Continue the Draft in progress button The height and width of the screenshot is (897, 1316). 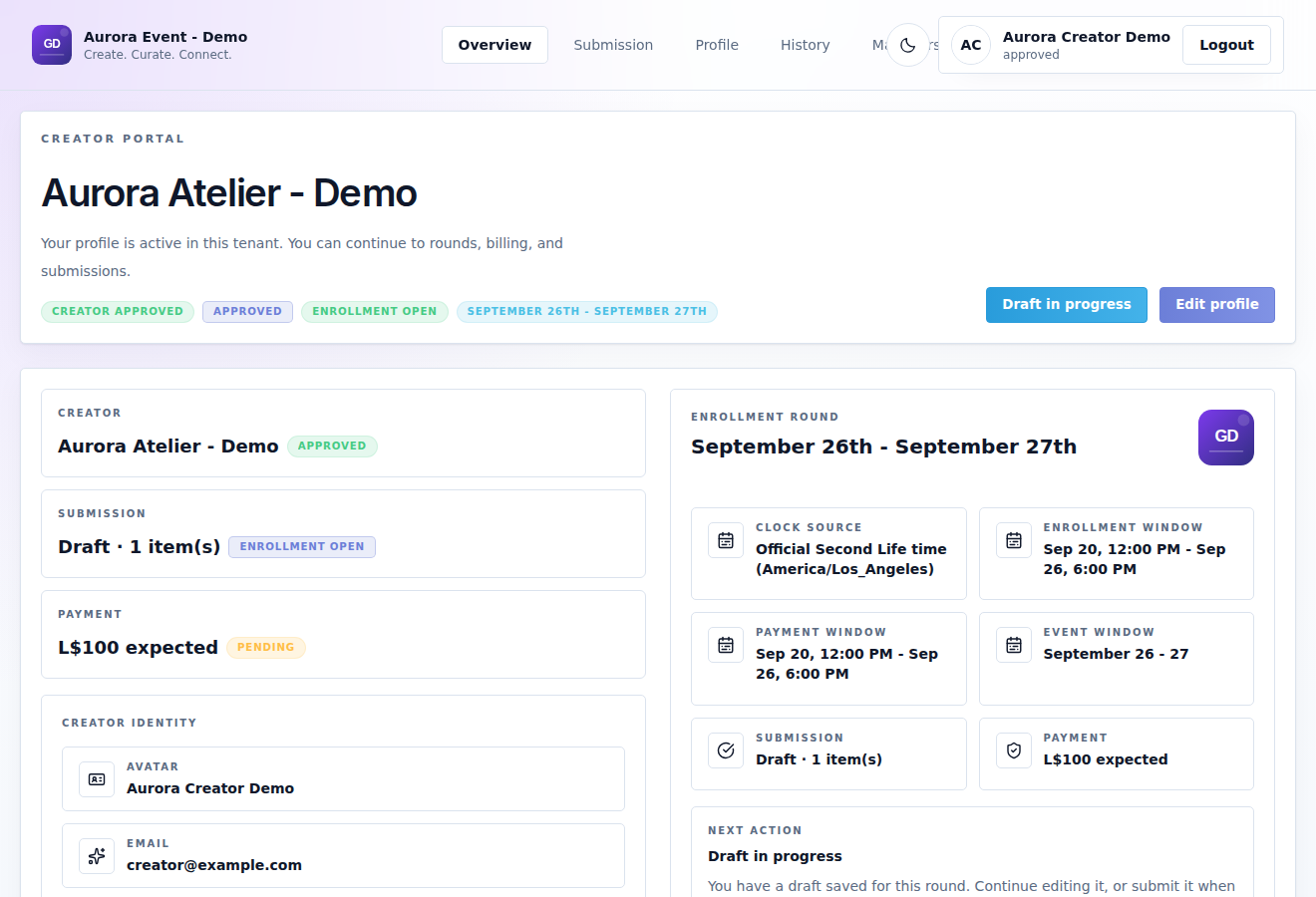click(1067, 305)
